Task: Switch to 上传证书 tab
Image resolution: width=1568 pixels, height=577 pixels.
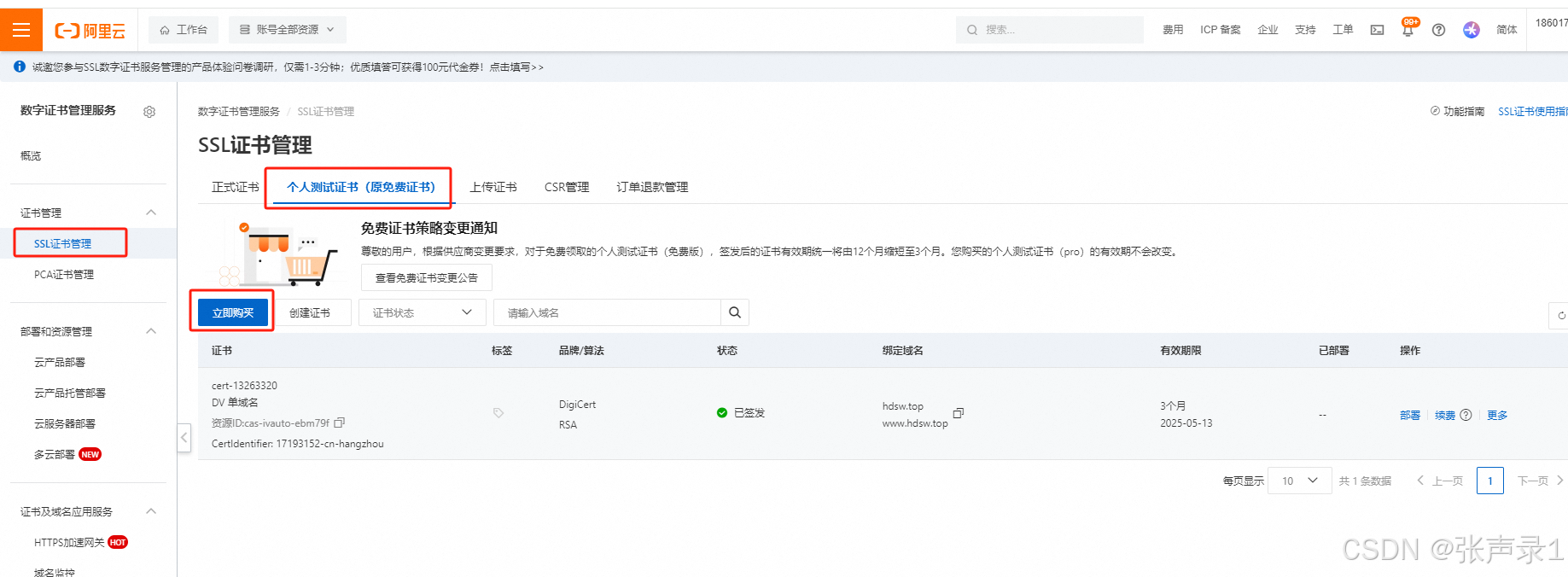Action: coord(493,187)
